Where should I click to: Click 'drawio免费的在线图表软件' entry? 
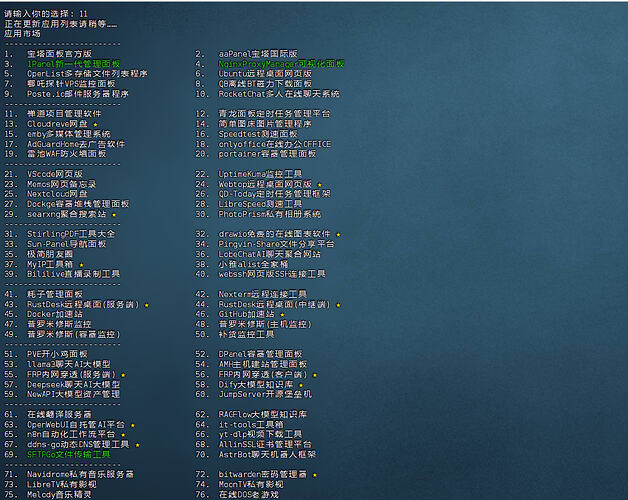[x=274, y=234]
